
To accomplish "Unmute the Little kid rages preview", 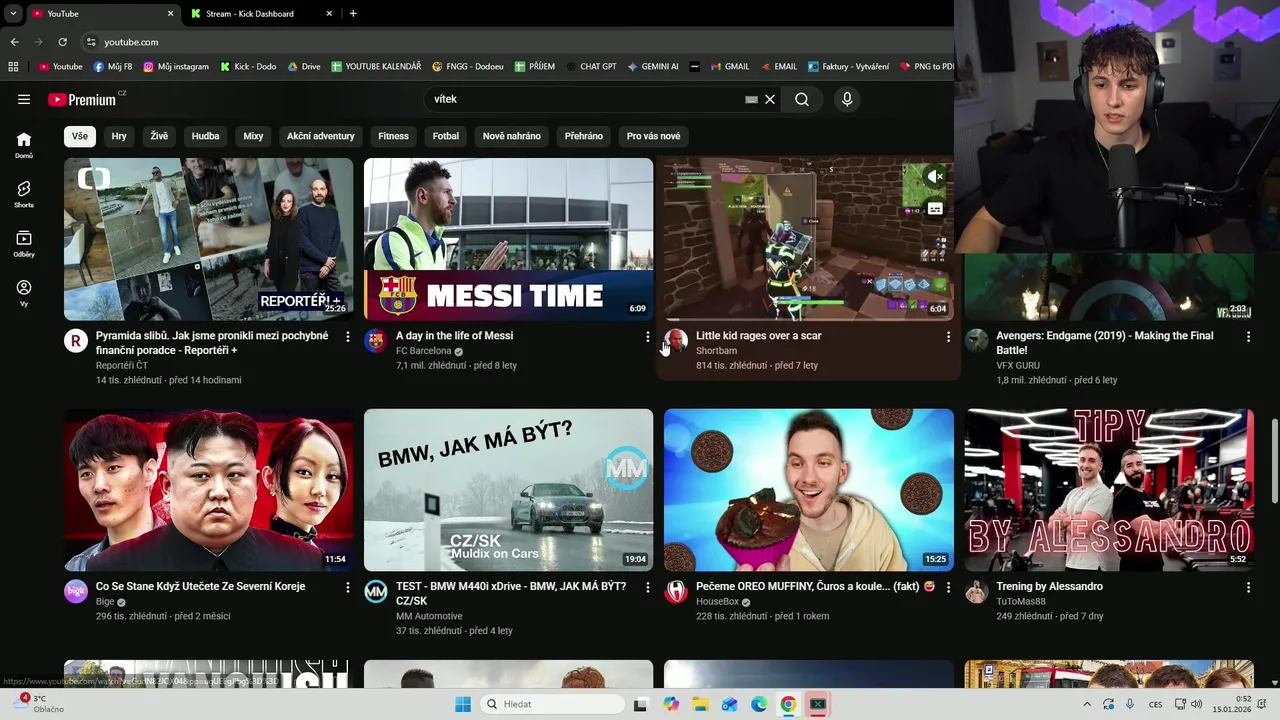I will coord(935,176).
